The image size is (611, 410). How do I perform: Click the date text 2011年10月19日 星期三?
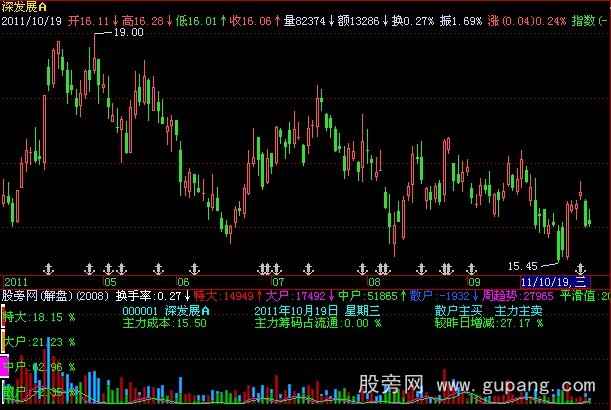(x=317, y=311)
